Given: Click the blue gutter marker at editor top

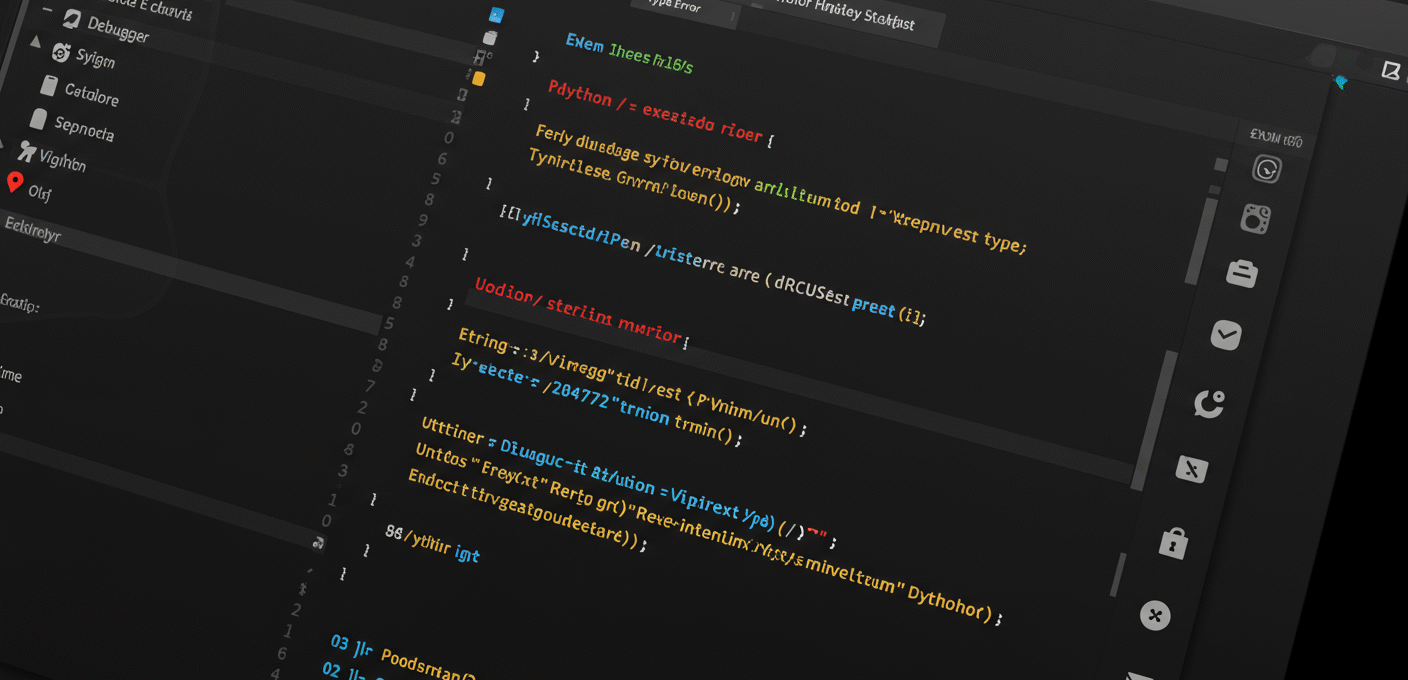Looking at the screenshot, I should [x=496, y=15].
